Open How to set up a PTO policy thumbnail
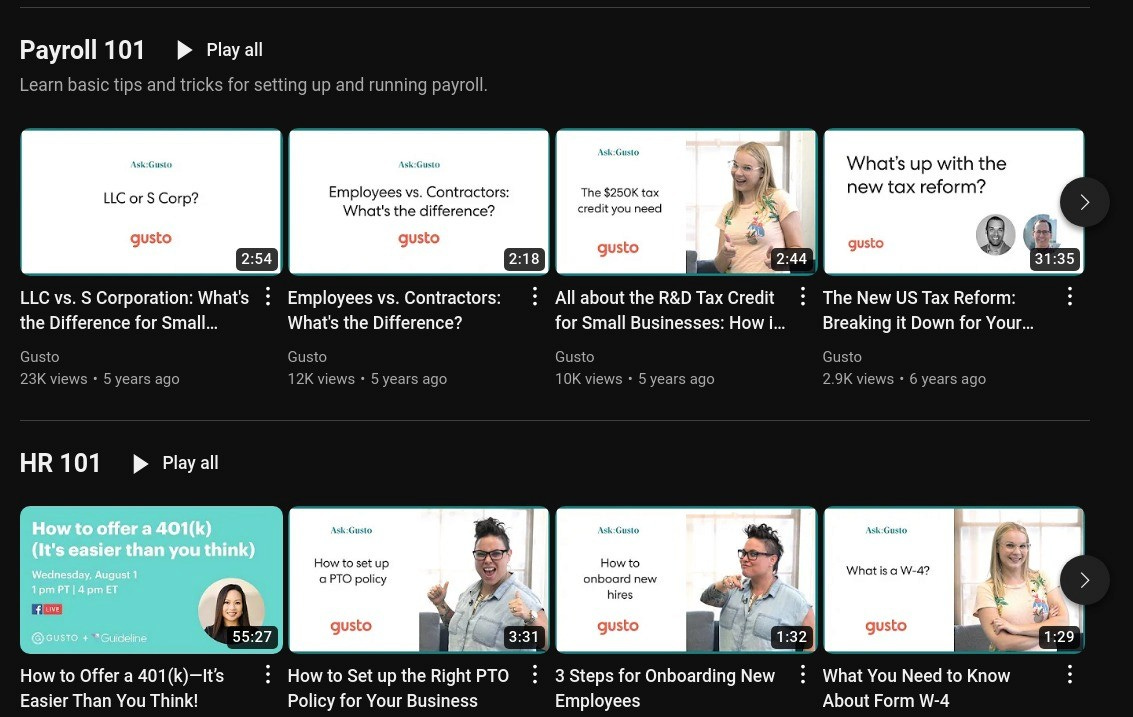This screenshot has width=1133, height=717. click(x=418, y=580)
